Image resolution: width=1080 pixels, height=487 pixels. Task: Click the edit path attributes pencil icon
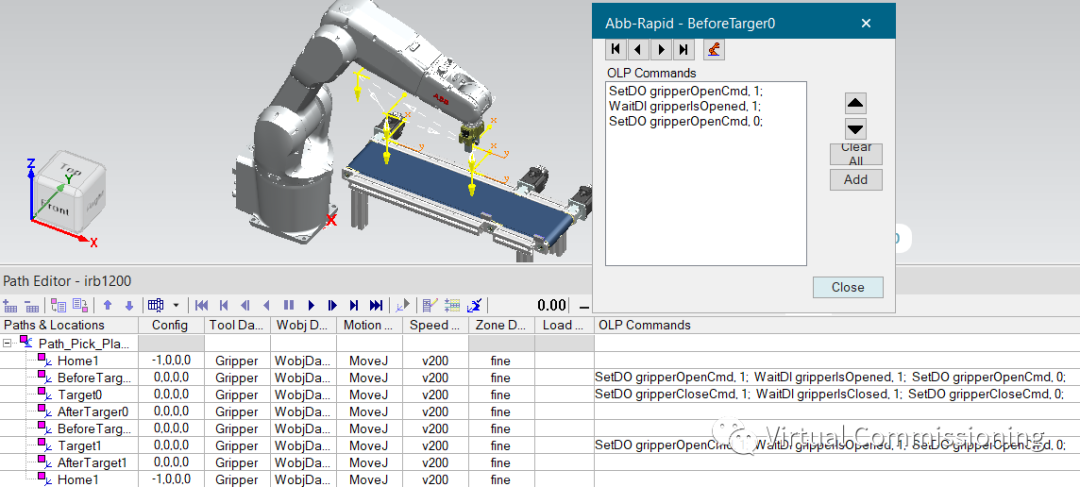tap(430, 305)
